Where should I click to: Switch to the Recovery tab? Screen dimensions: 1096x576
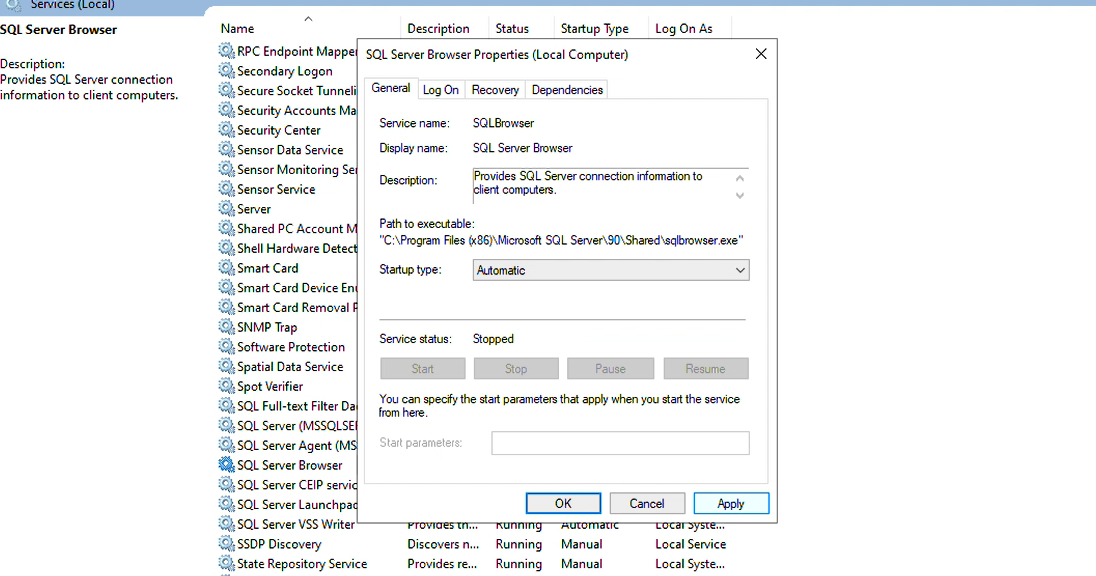(495, 89)
